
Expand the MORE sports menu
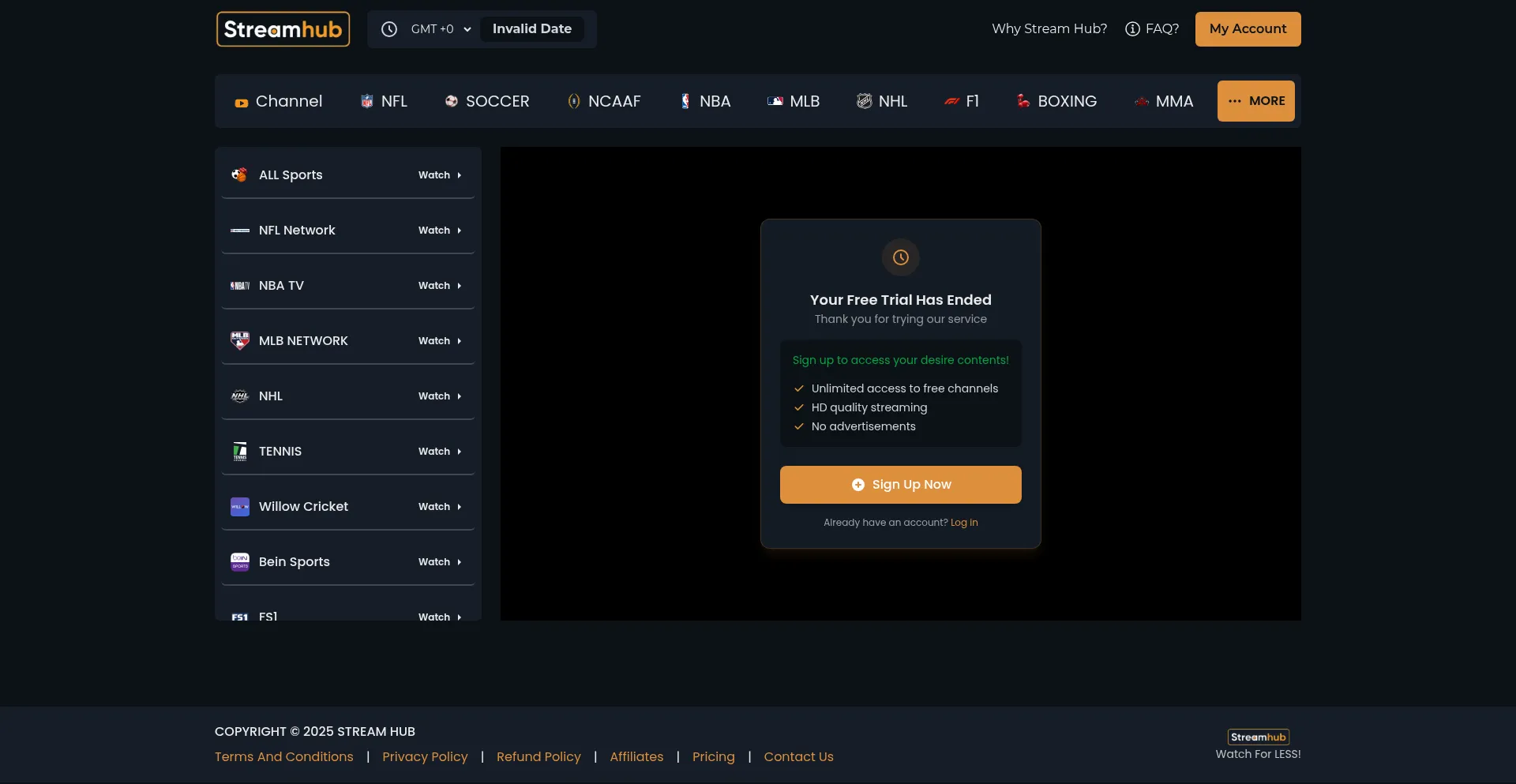tap(1256, 101)
